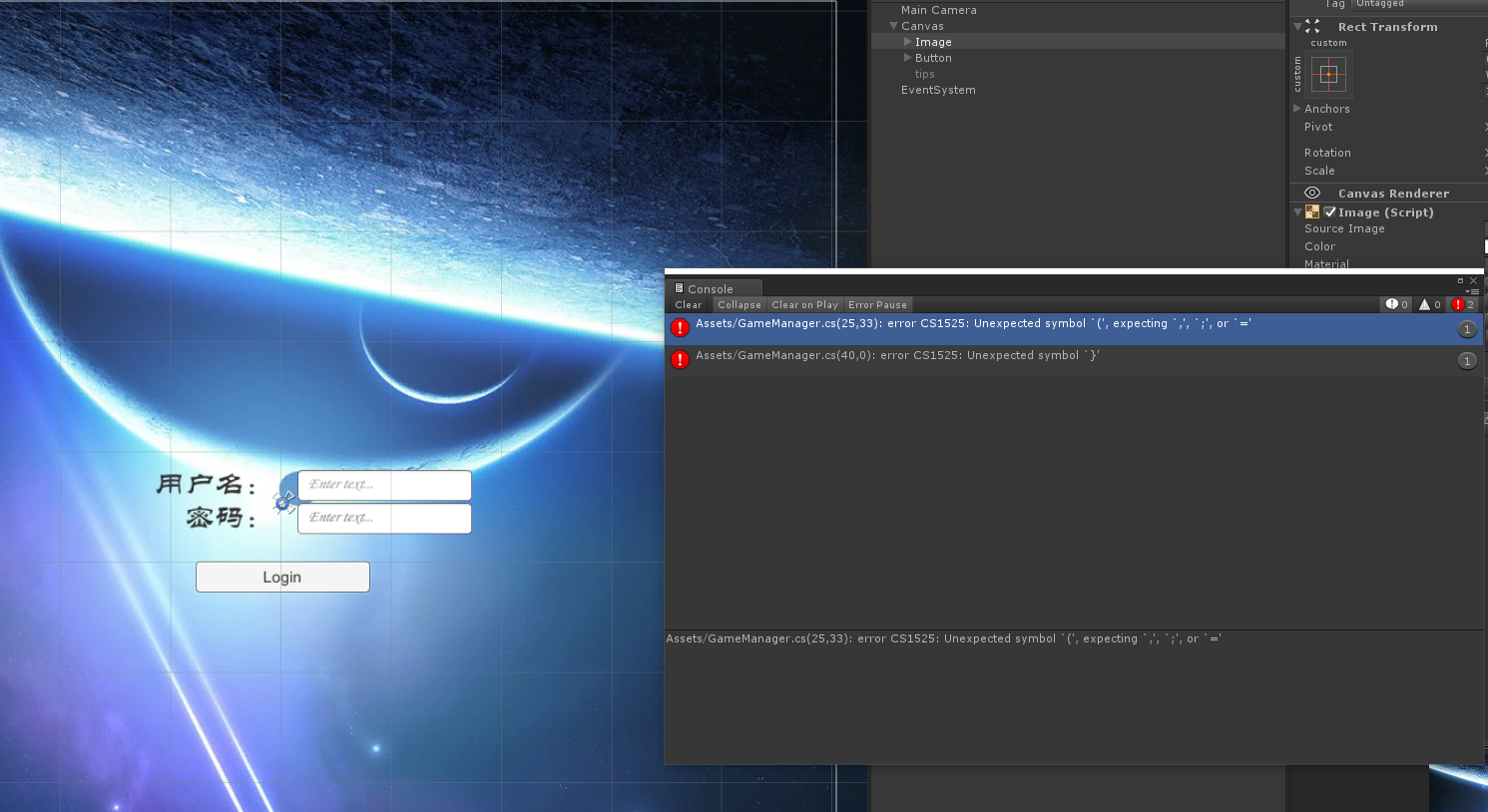
Task: Click the Color property label
Action: (1319, 246)
